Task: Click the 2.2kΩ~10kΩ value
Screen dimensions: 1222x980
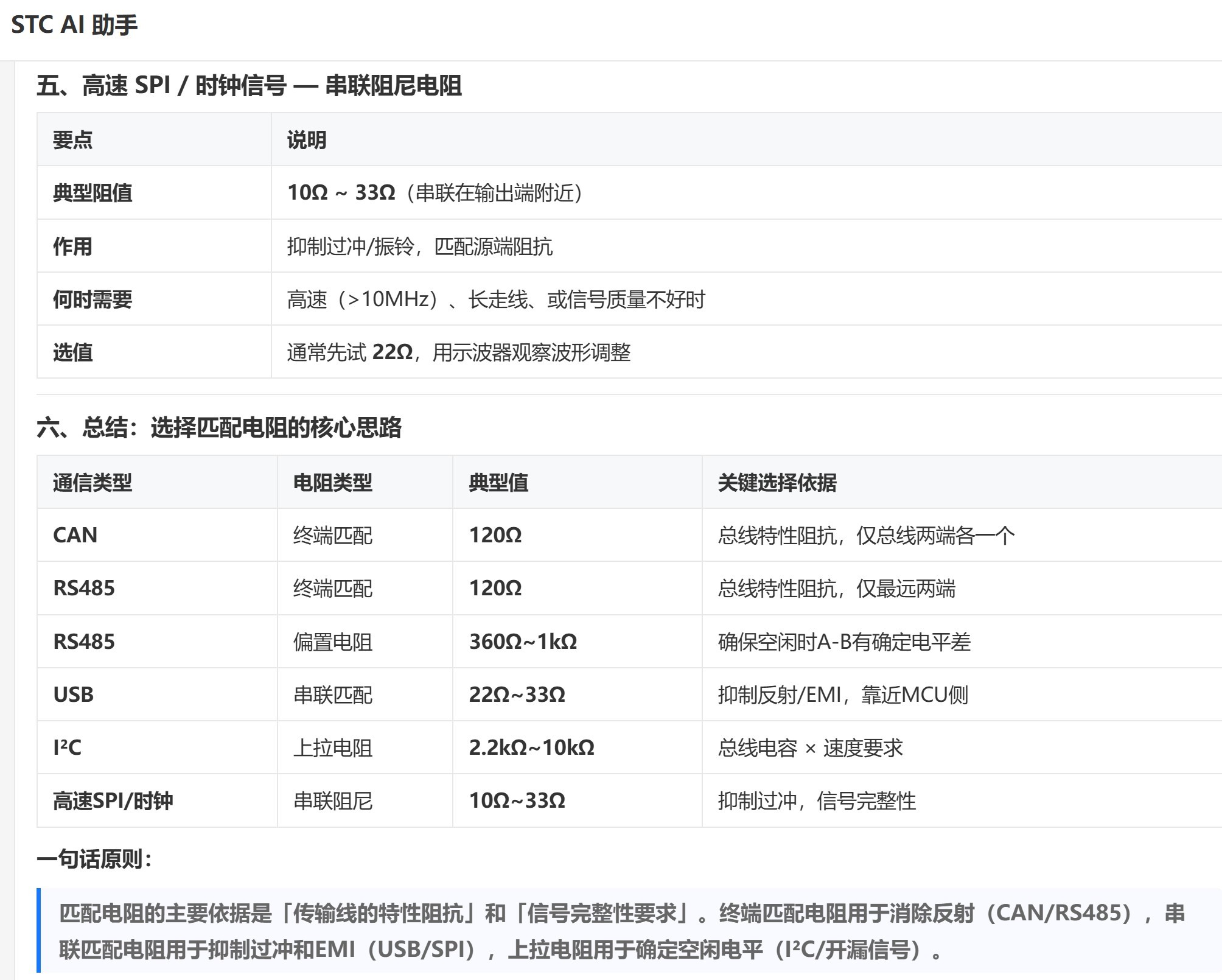Action: [x=532, y=747]
